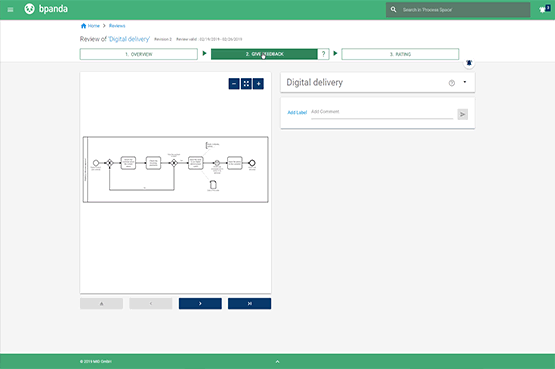The image size is (555, 369).
Task: Zoom in on the diagram
Action: [258, 84]
